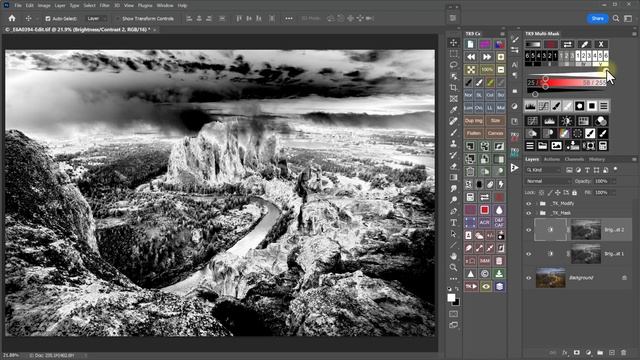640x360 pixels.
Task: Toggle the Show Transform Controls checkbox
Action: point(118,18)
